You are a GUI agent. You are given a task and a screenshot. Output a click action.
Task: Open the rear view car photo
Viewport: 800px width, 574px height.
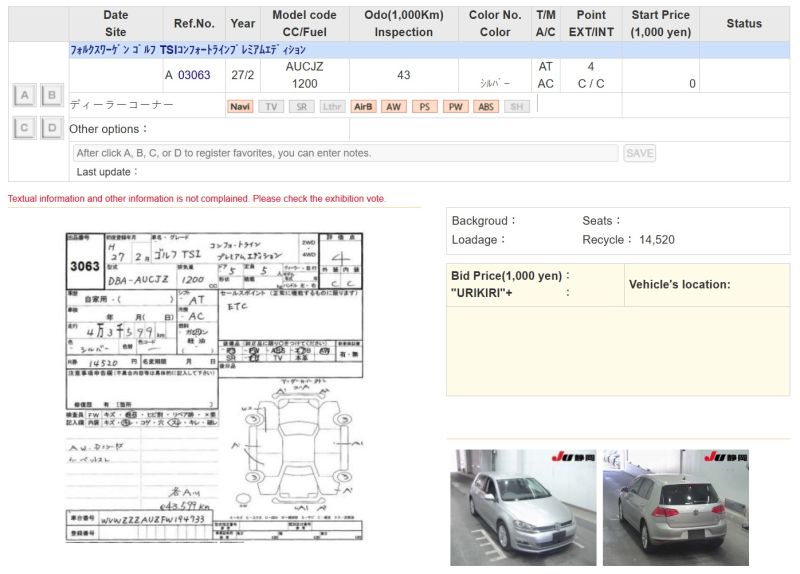[x=676, y=507]
